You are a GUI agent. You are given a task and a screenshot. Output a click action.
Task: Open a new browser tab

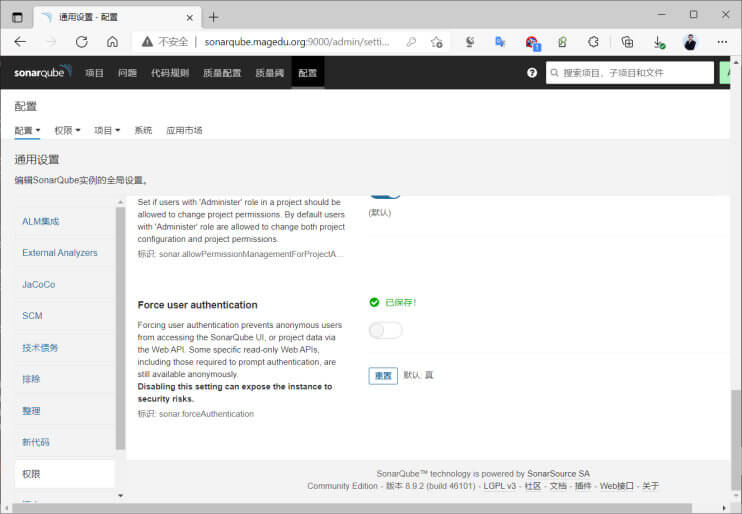213,18
